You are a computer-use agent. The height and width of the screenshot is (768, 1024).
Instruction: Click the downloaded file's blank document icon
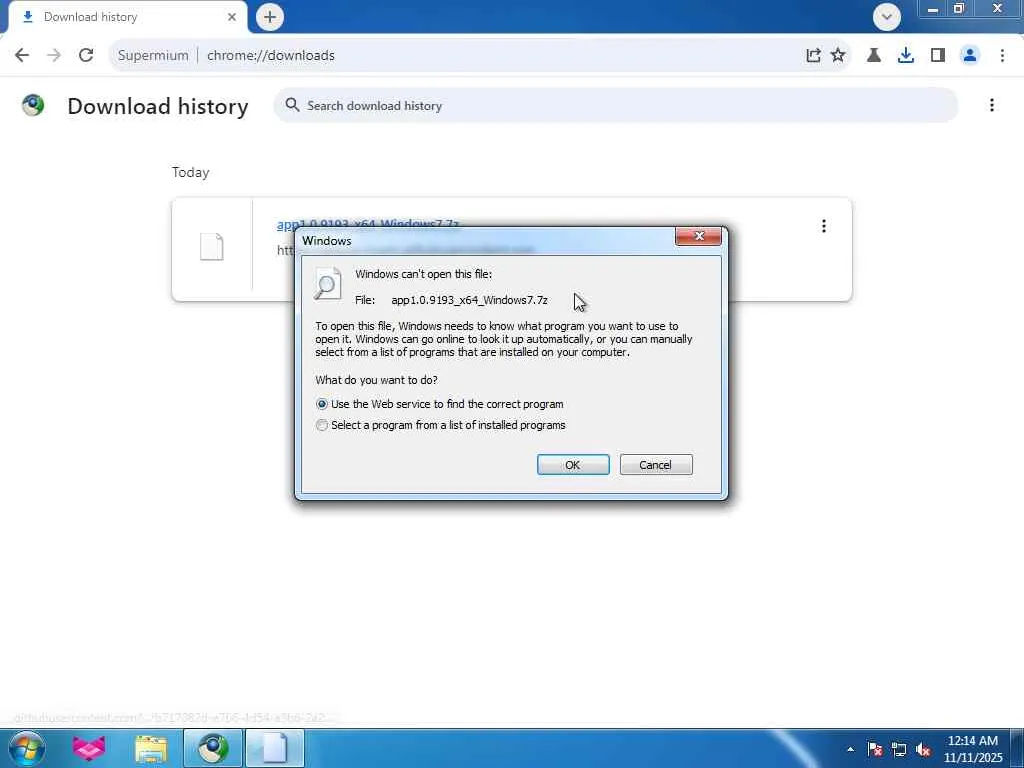(x=212, y=247)
